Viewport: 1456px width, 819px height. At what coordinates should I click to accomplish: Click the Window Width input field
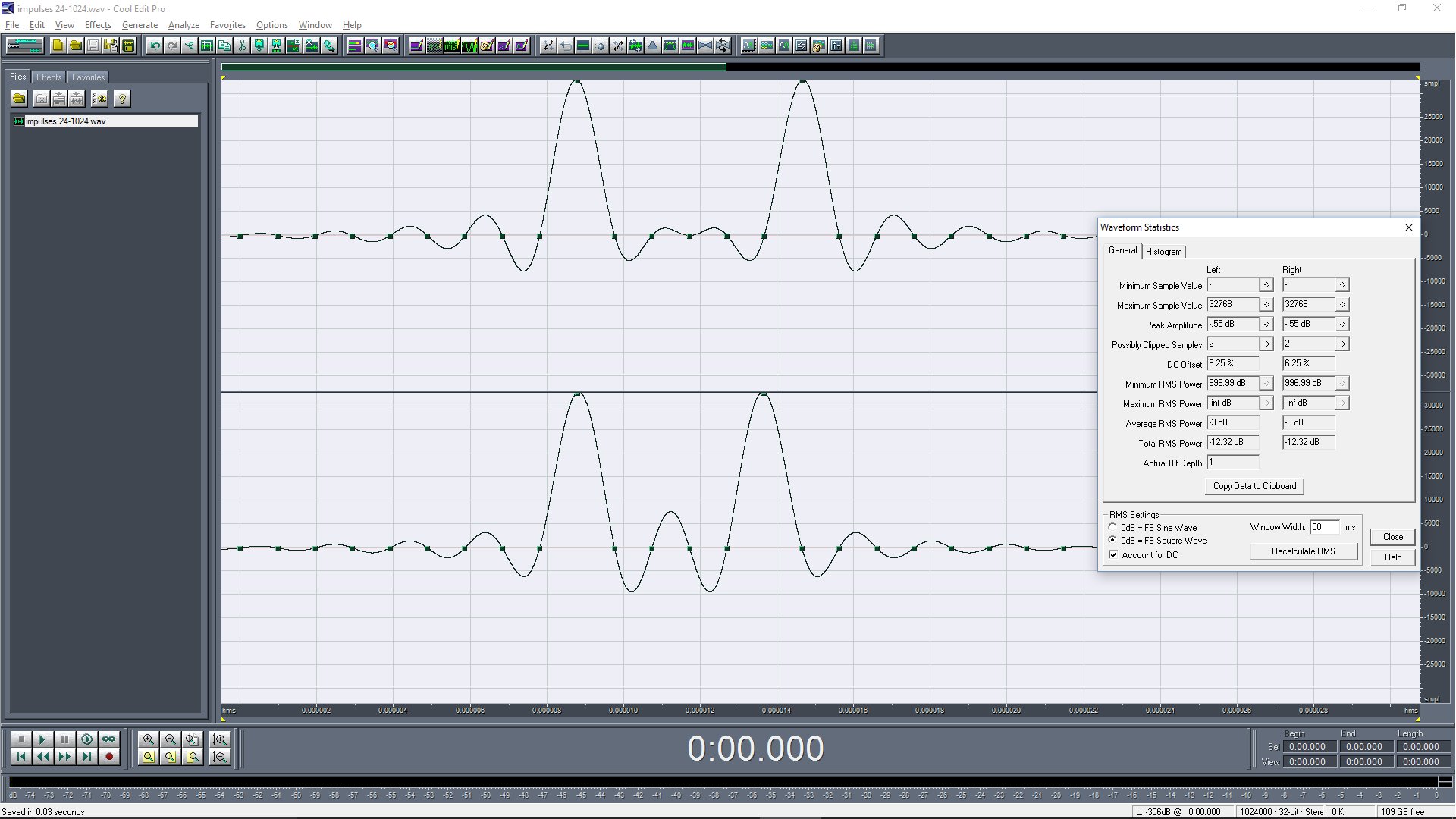click(x=1325, y=527)
